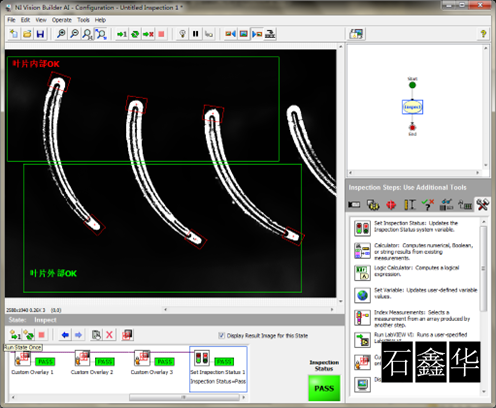Select the Locate Features steps tab icon
The height and width of the screenshot is (408, 496).
pyautogui.click(x=391, y=204)
